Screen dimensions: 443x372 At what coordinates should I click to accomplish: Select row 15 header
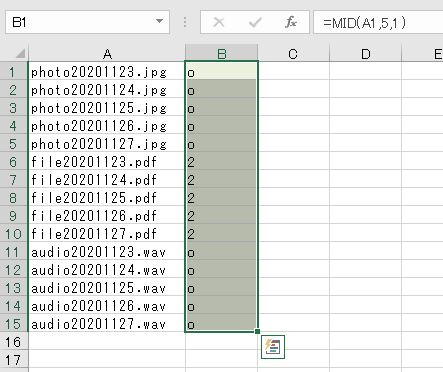[13, 324]
